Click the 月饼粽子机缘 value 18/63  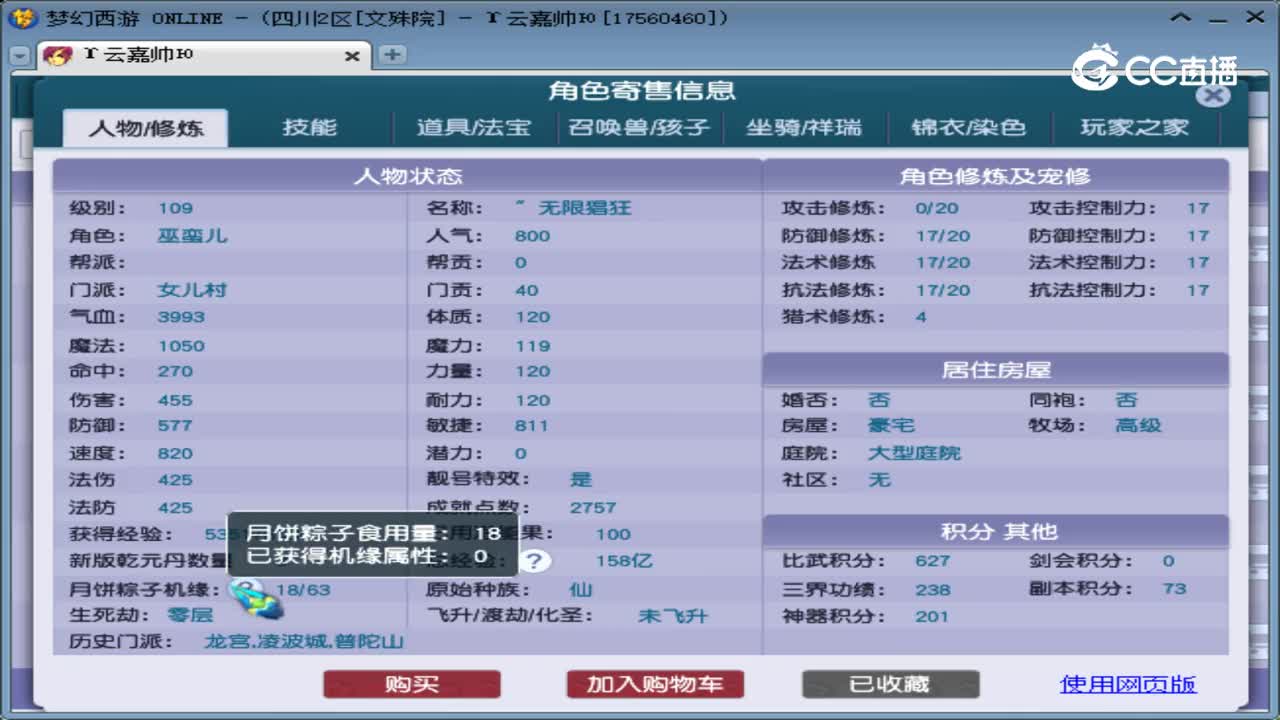303,590
